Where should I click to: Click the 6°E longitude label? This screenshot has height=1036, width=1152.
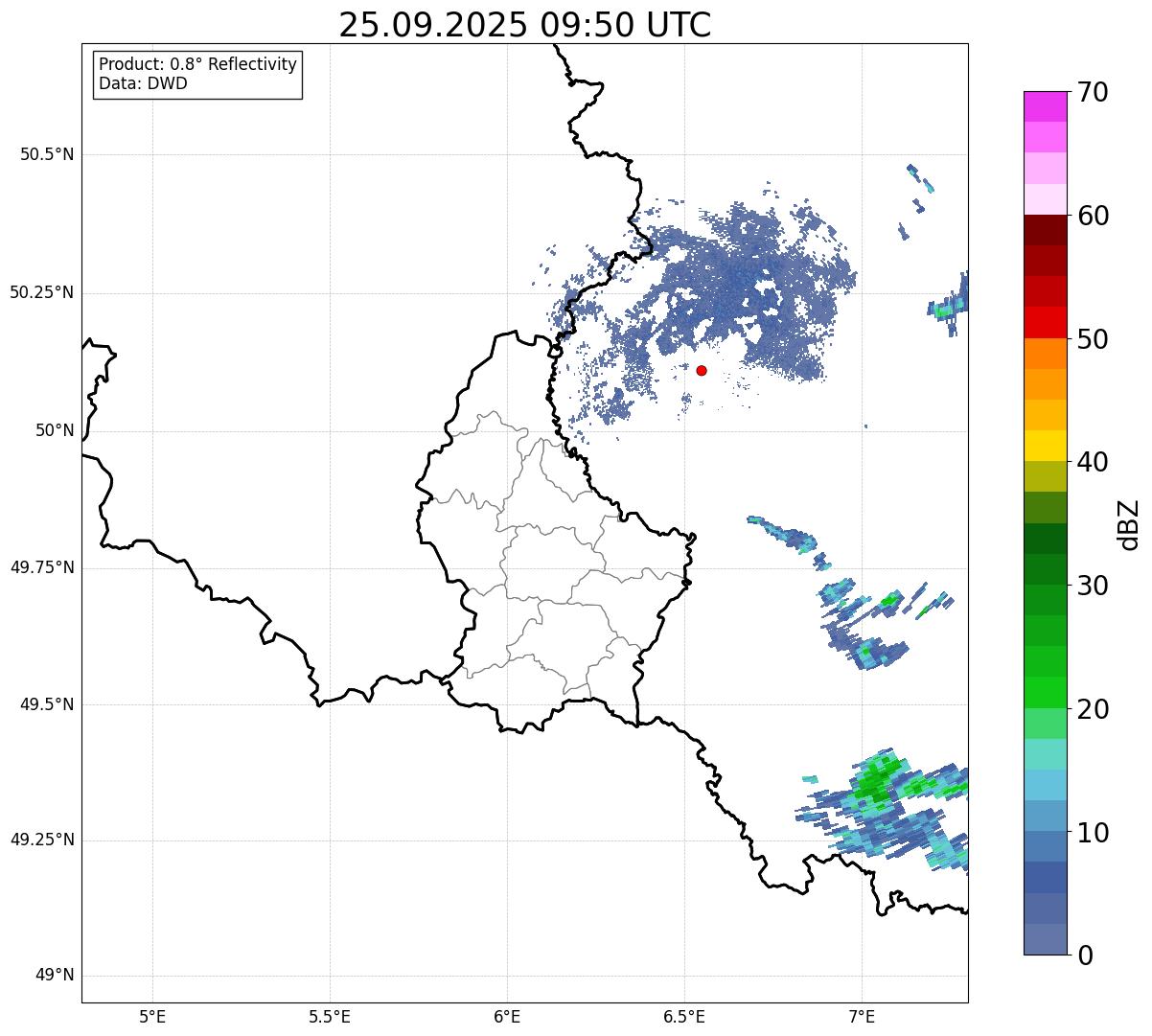point(507,1017)
